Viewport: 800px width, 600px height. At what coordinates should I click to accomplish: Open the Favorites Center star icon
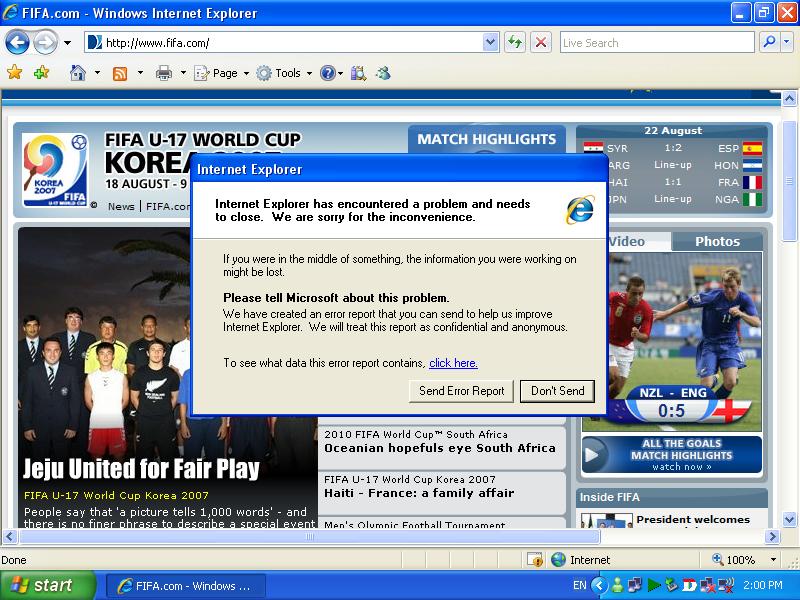15,72
